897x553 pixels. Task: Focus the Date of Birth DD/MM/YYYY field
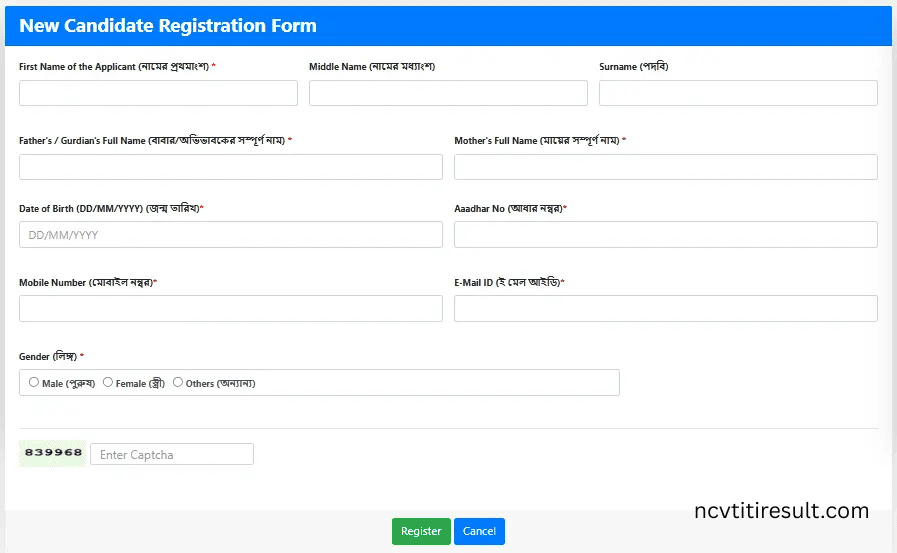coord(230,235)
